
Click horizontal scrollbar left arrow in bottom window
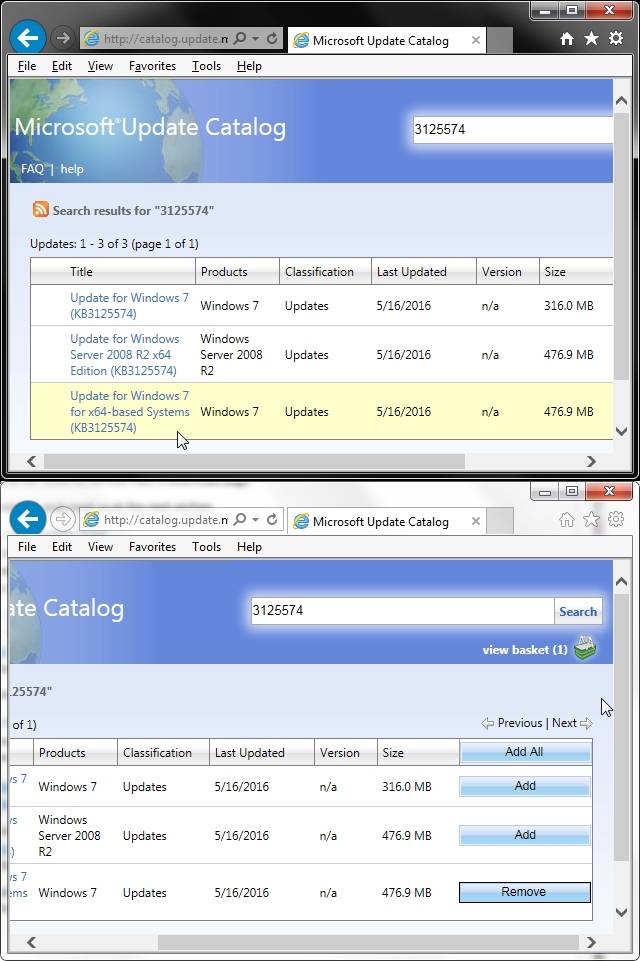pos(31,942)
